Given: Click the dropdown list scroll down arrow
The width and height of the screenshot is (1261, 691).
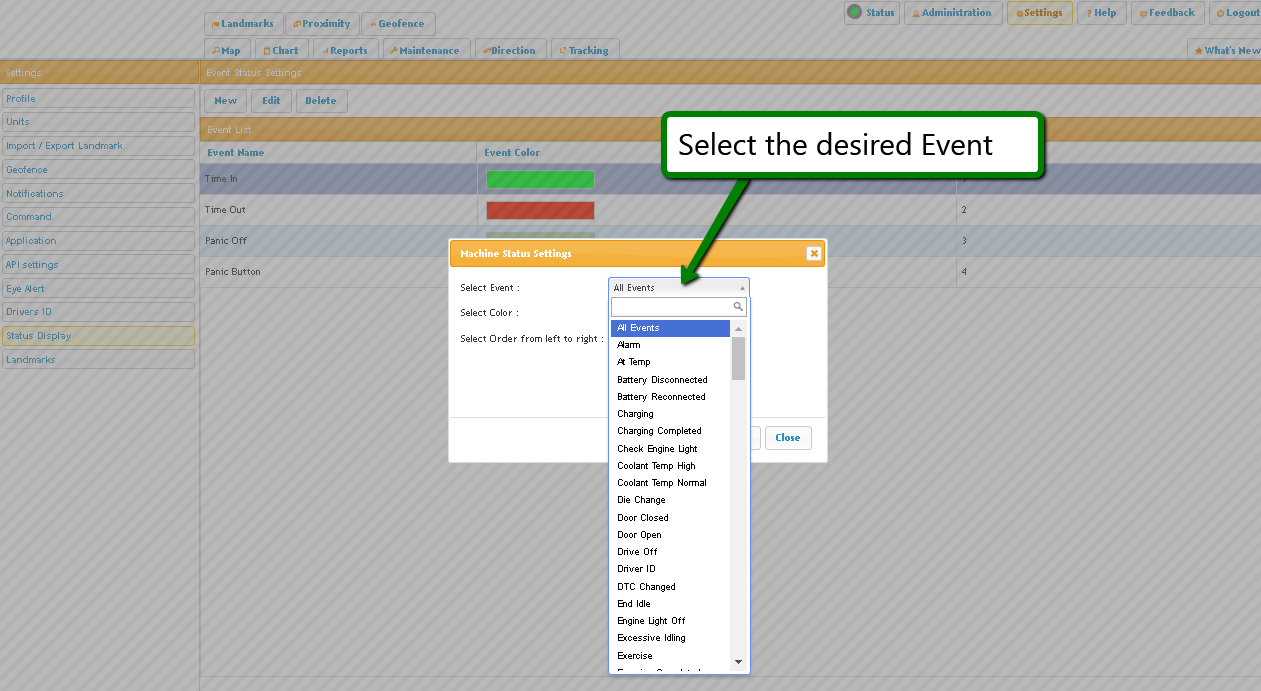Looking at the screenshot, I should point(738,662).
